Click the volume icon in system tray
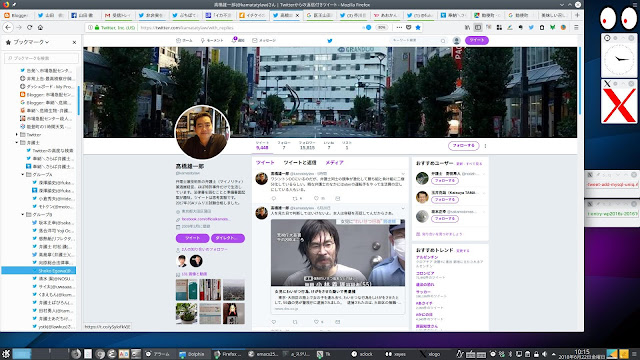 tap(544, 354)
